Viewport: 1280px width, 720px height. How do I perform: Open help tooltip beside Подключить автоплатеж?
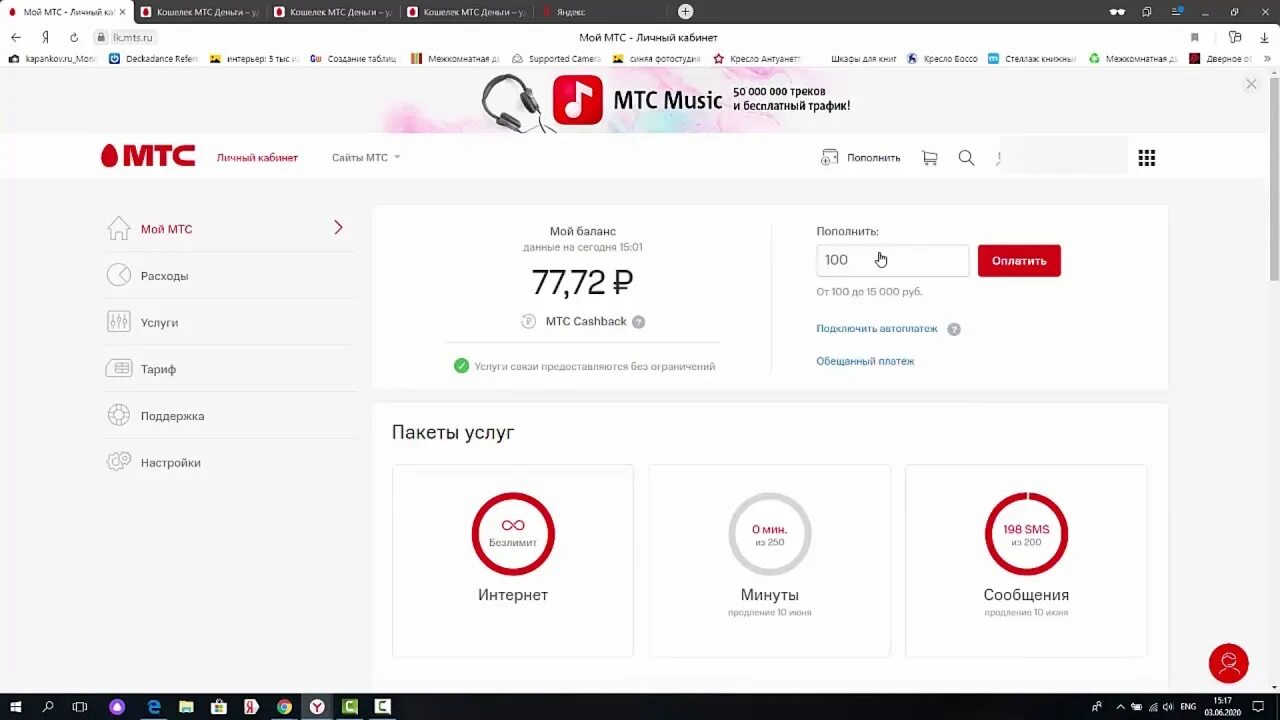(x=954, y=329)
